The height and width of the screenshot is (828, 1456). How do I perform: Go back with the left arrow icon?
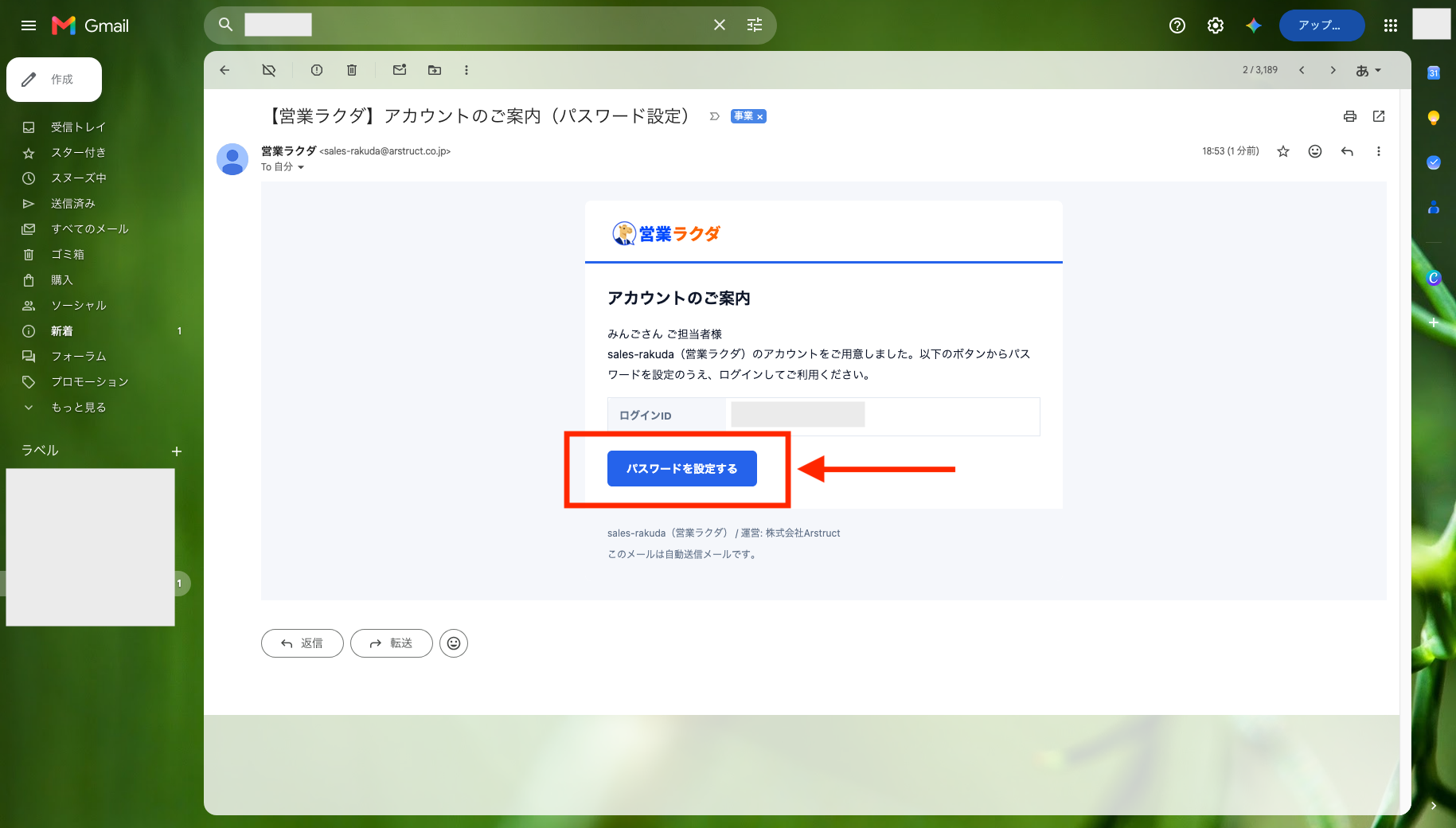pyautogui.click(x=224, y=70)
